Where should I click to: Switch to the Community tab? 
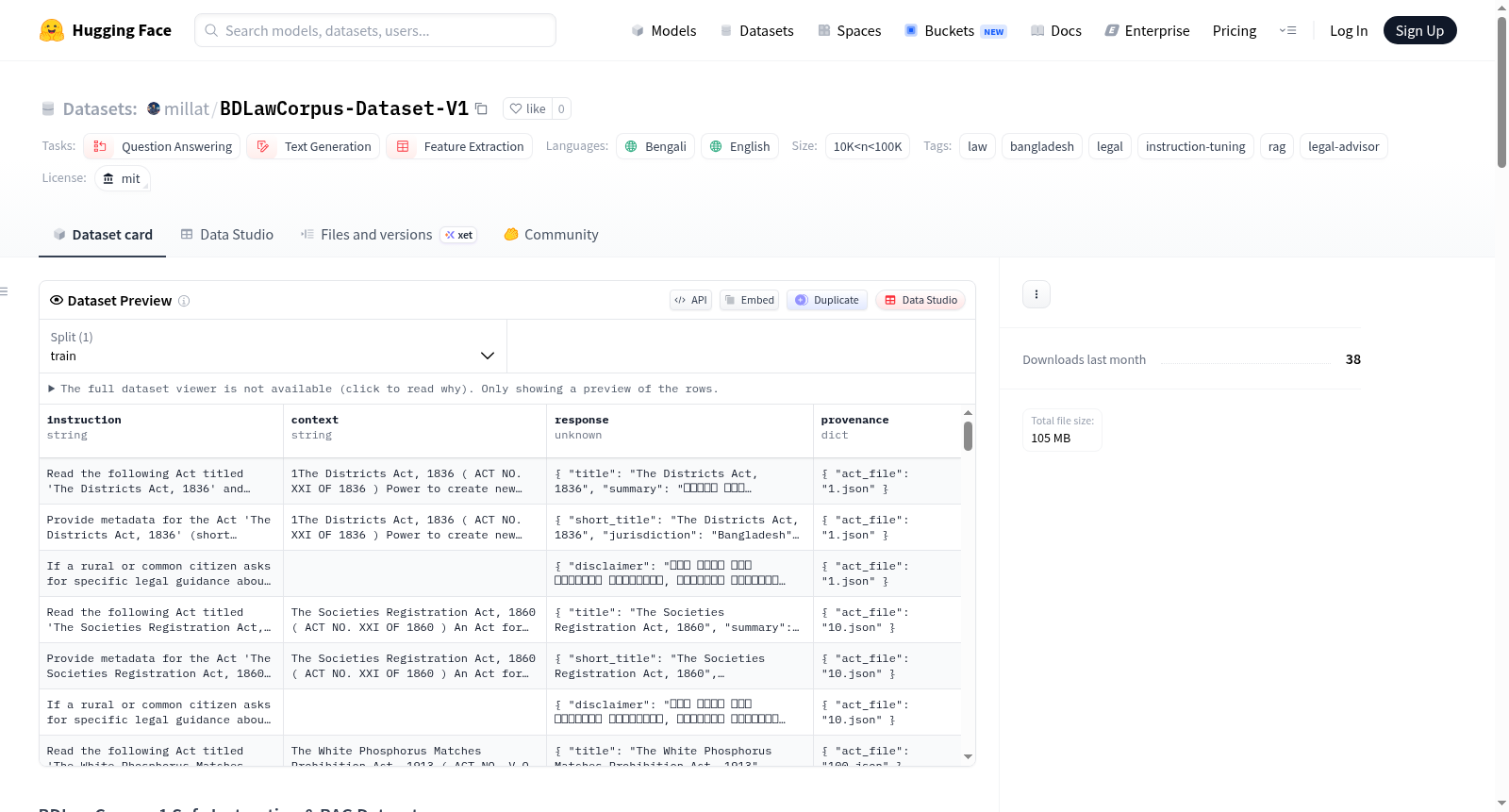pyautogui.click(x=552, y=235)
